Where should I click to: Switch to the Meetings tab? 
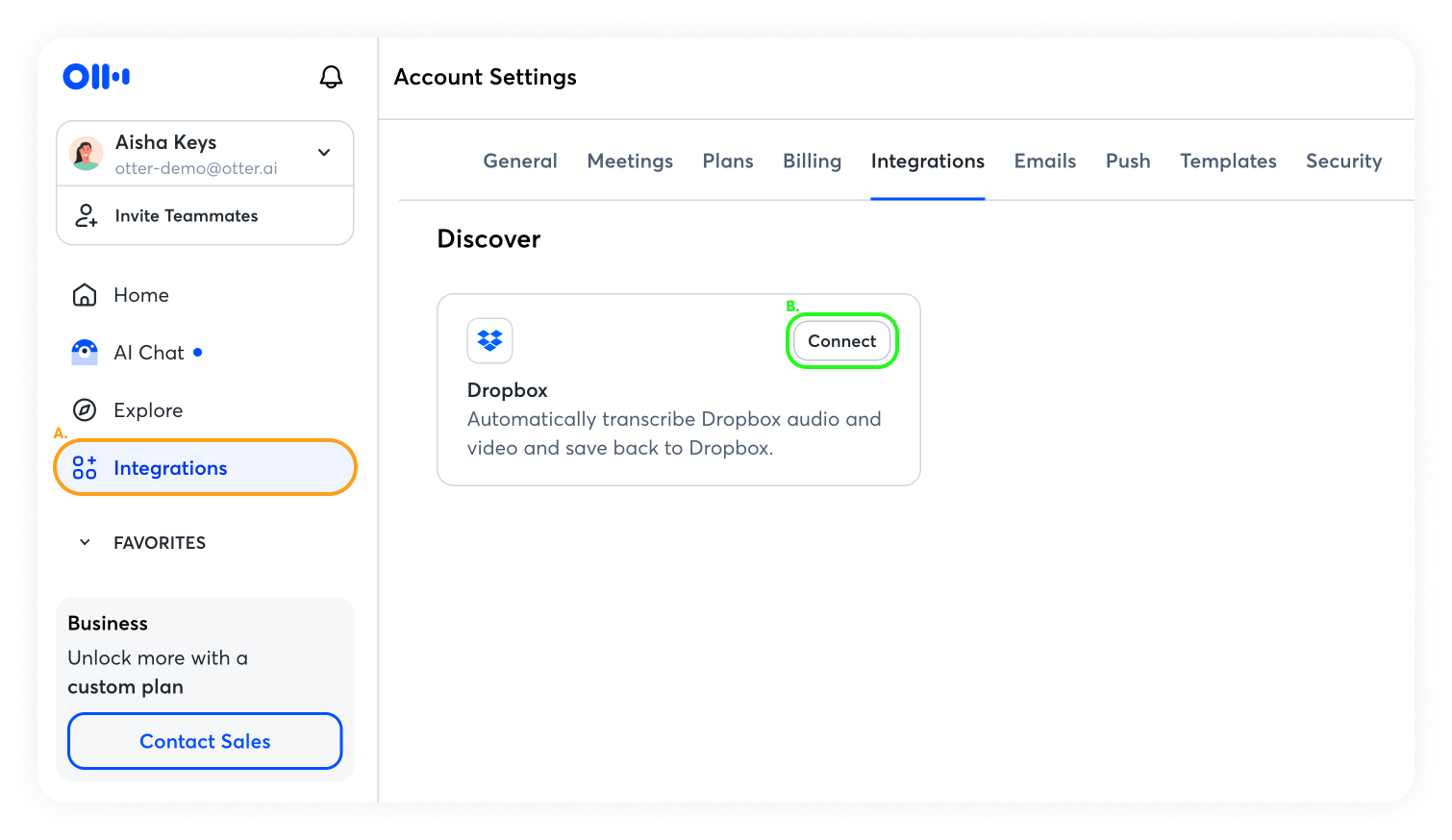630,161
